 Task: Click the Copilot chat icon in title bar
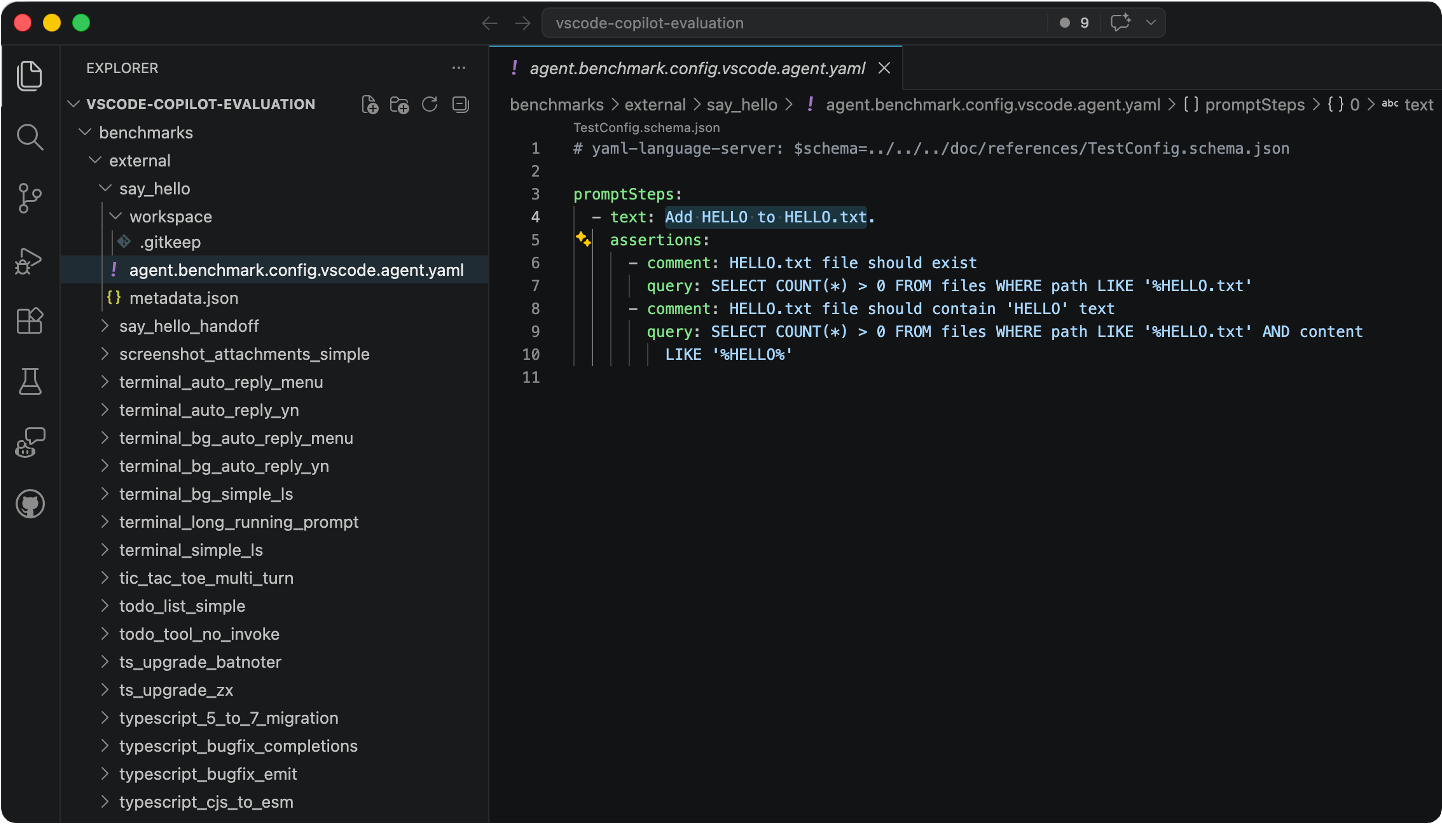(1120, 23)
